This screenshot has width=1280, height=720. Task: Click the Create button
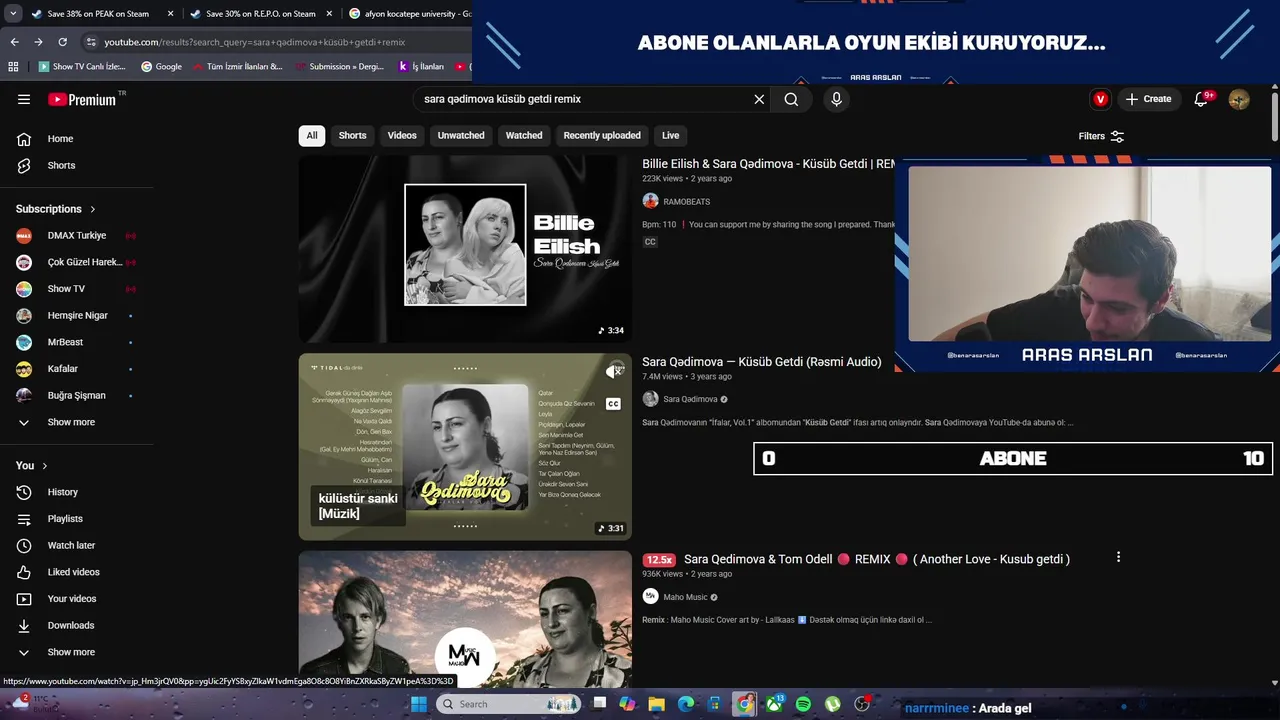(1148, 99)
